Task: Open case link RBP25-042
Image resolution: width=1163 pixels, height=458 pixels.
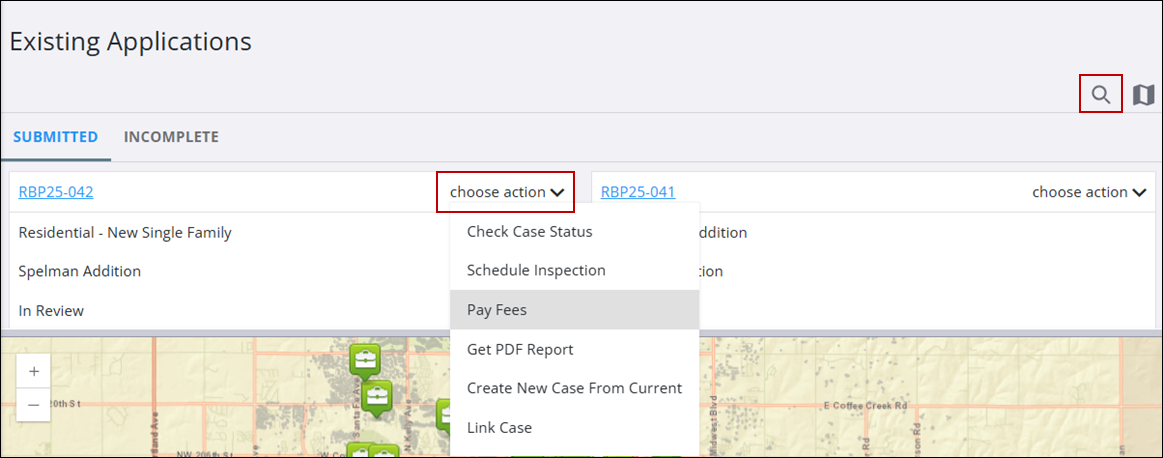Action: (56, 192)
